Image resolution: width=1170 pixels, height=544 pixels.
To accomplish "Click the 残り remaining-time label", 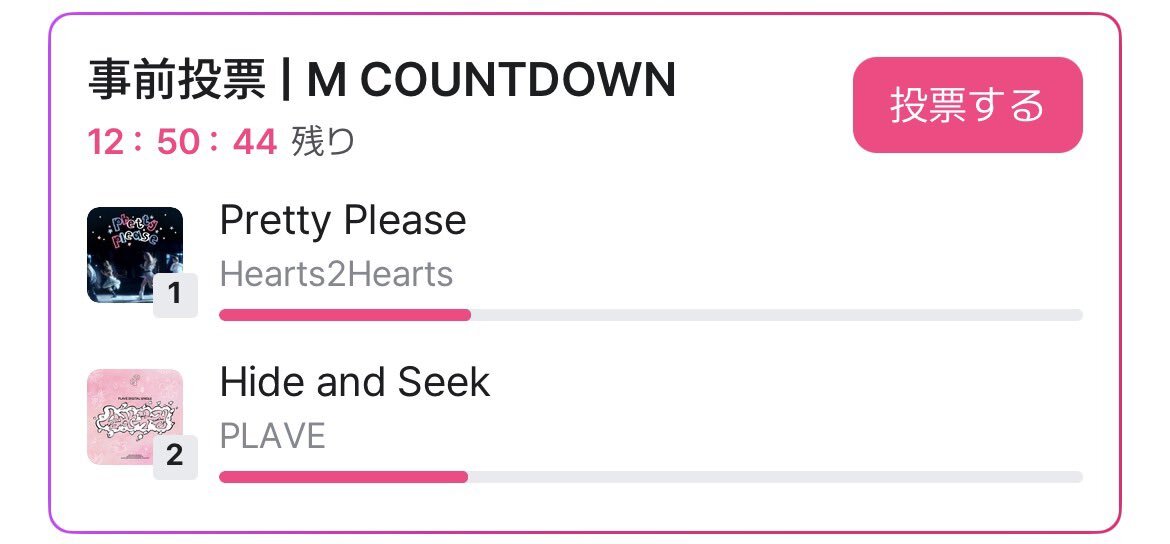I will click(x=323, y=143).
